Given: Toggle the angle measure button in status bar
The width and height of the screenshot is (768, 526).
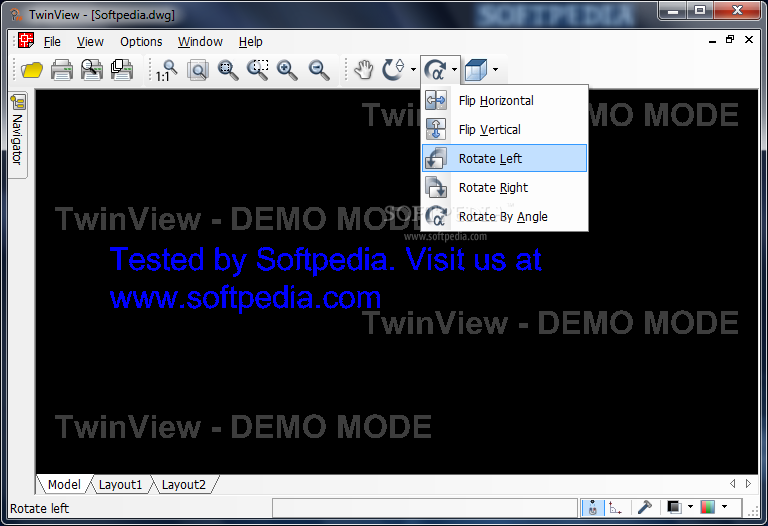Looking at the screenshot, I should [615, 507].
